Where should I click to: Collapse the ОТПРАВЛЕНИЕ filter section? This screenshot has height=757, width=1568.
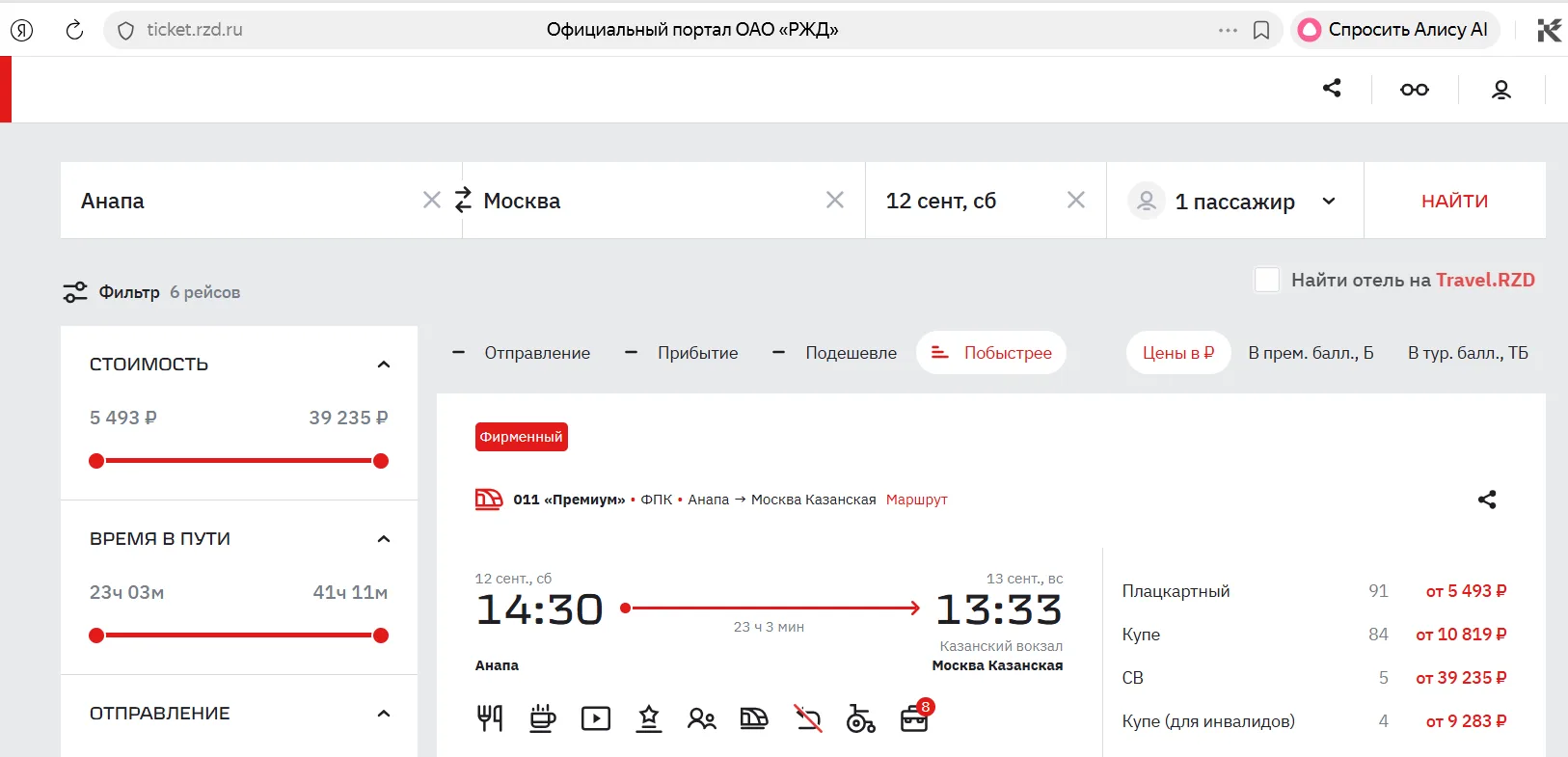coord(384,714)
